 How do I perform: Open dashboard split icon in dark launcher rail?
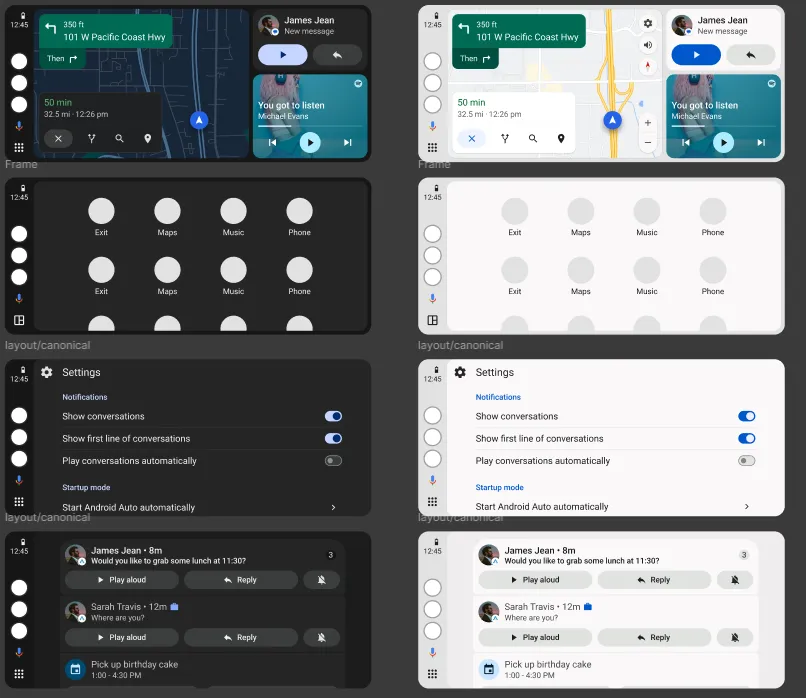(19, 320)
